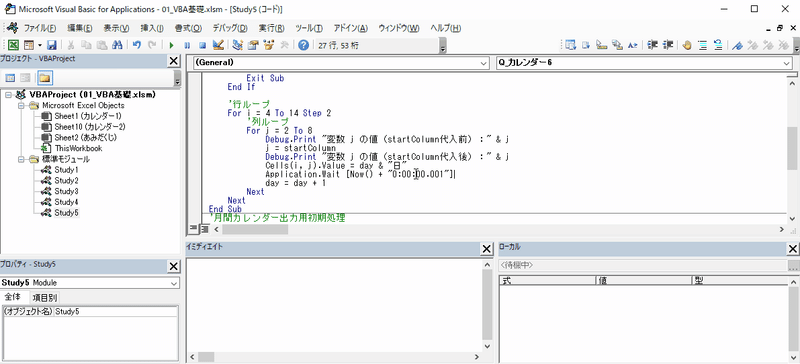Click View Code icon in Project pane
800x364 pixels.
click(x=10, y=78)
